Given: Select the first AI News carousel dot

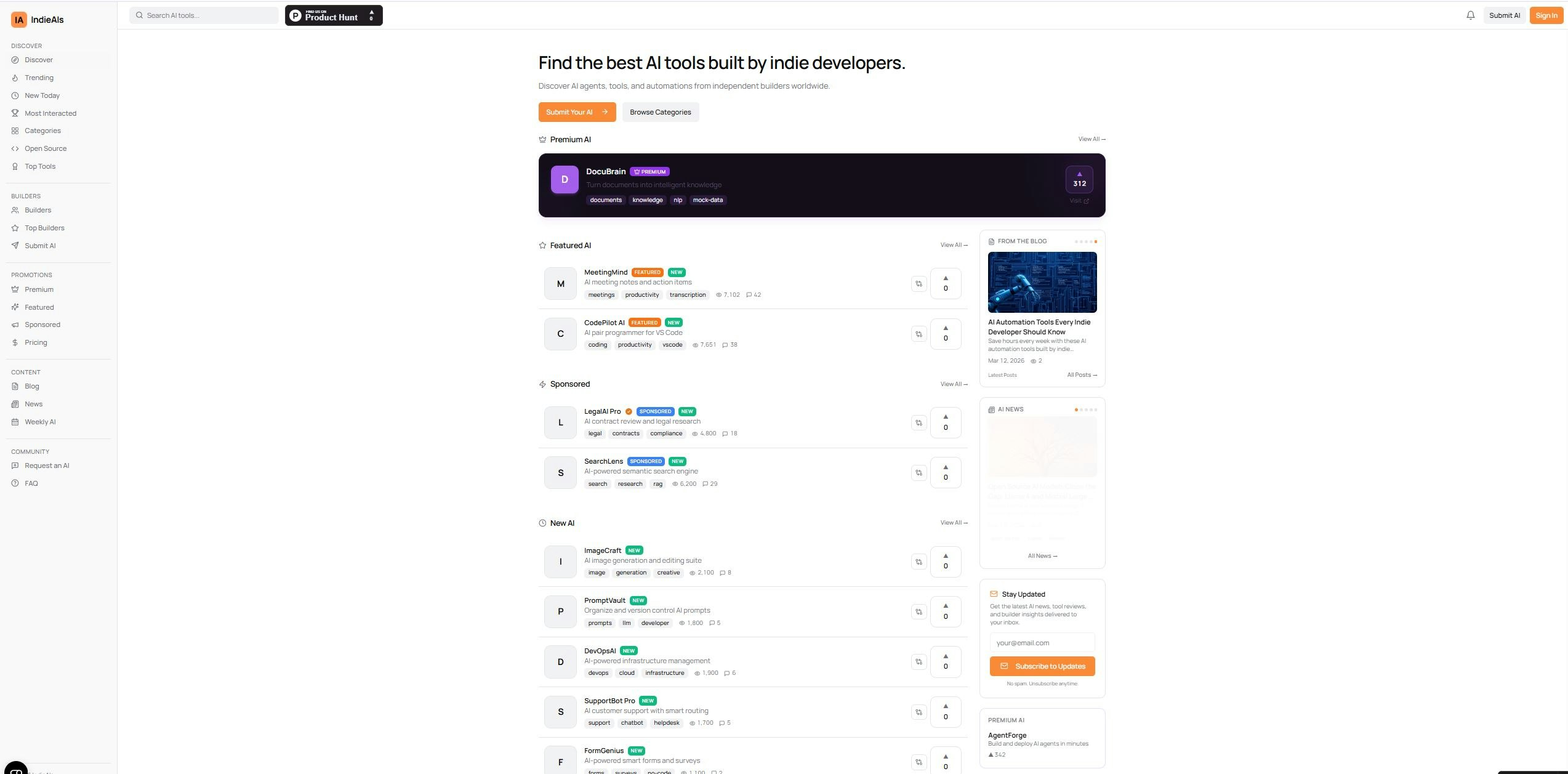Looking at the screenshot, I should (1076, 409).
